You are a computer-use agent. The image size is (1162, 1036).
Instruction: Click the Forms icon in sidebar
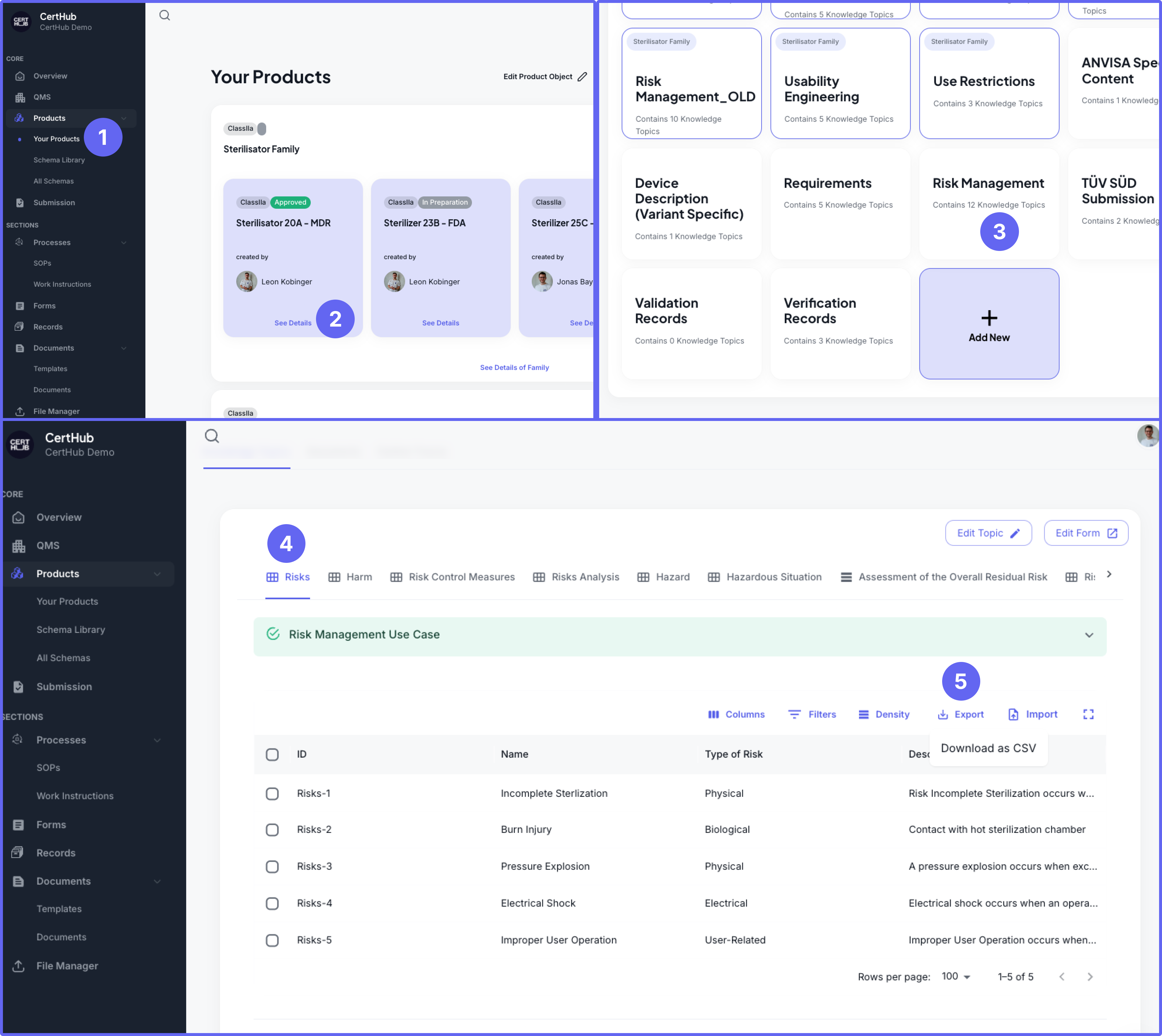click(x=19, y=824)
